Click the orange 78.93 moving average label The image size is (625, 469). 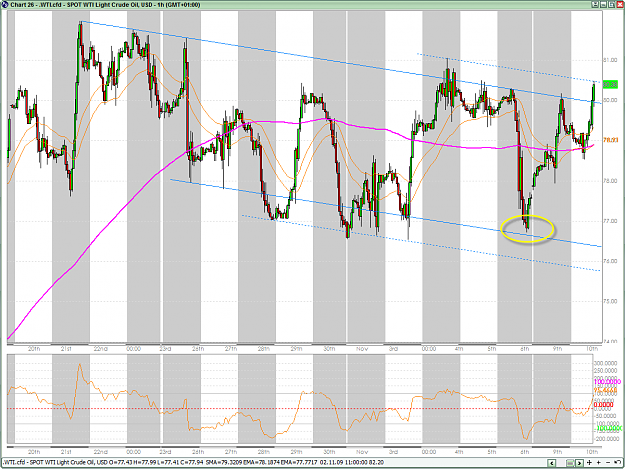[x=610, y=140]
